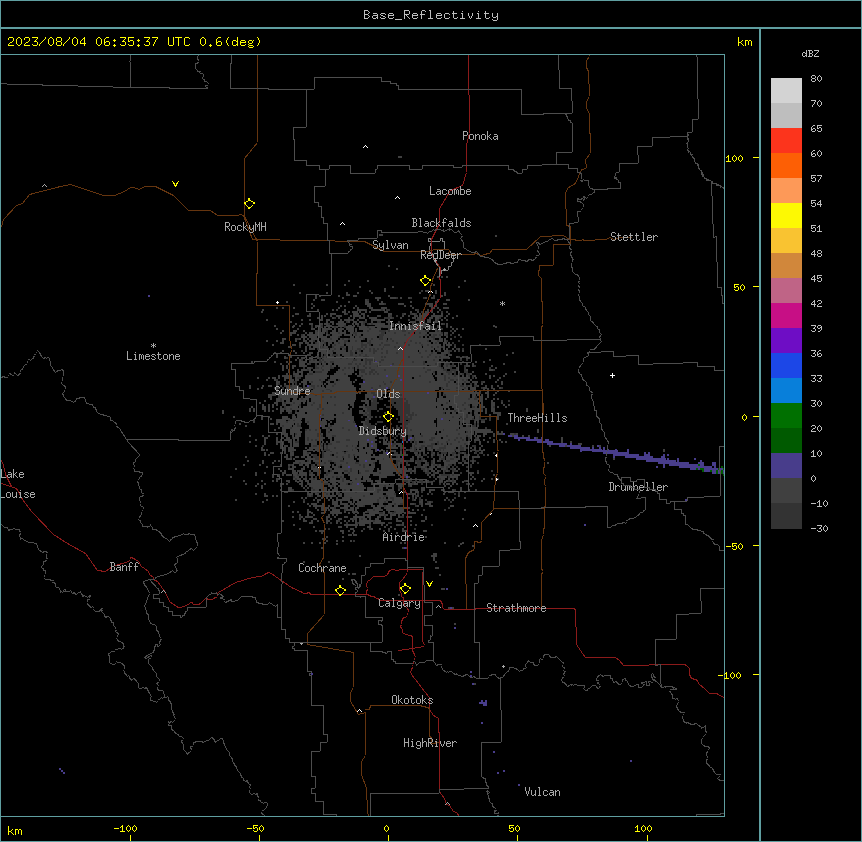Click the purple 36-39 dBZ legend swatch
This screenshot has height=842, width=862.
point(786,341)
